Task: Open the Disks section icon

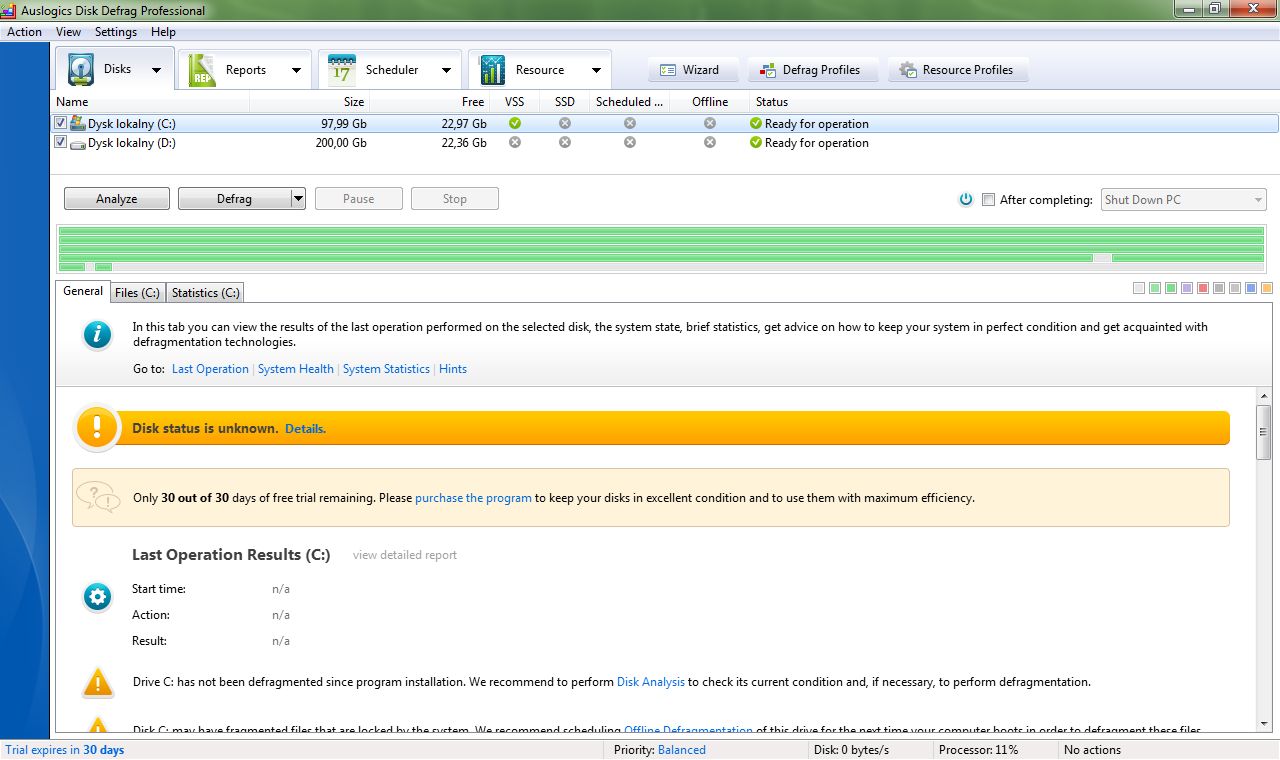Action: [81, 70]
